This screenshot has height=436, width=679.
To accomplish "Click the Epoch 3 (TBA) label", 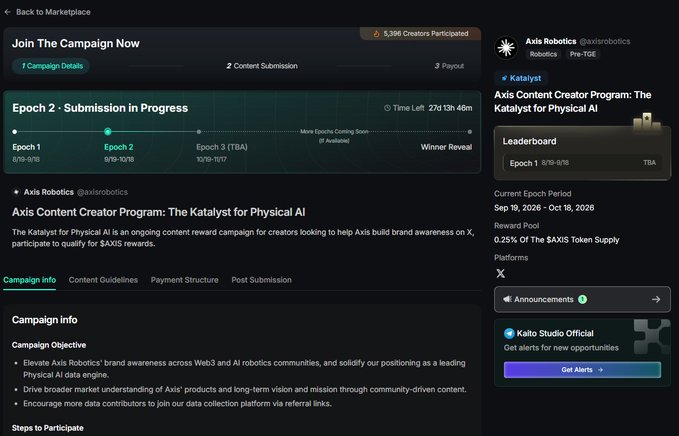I will tap(222, 147).
